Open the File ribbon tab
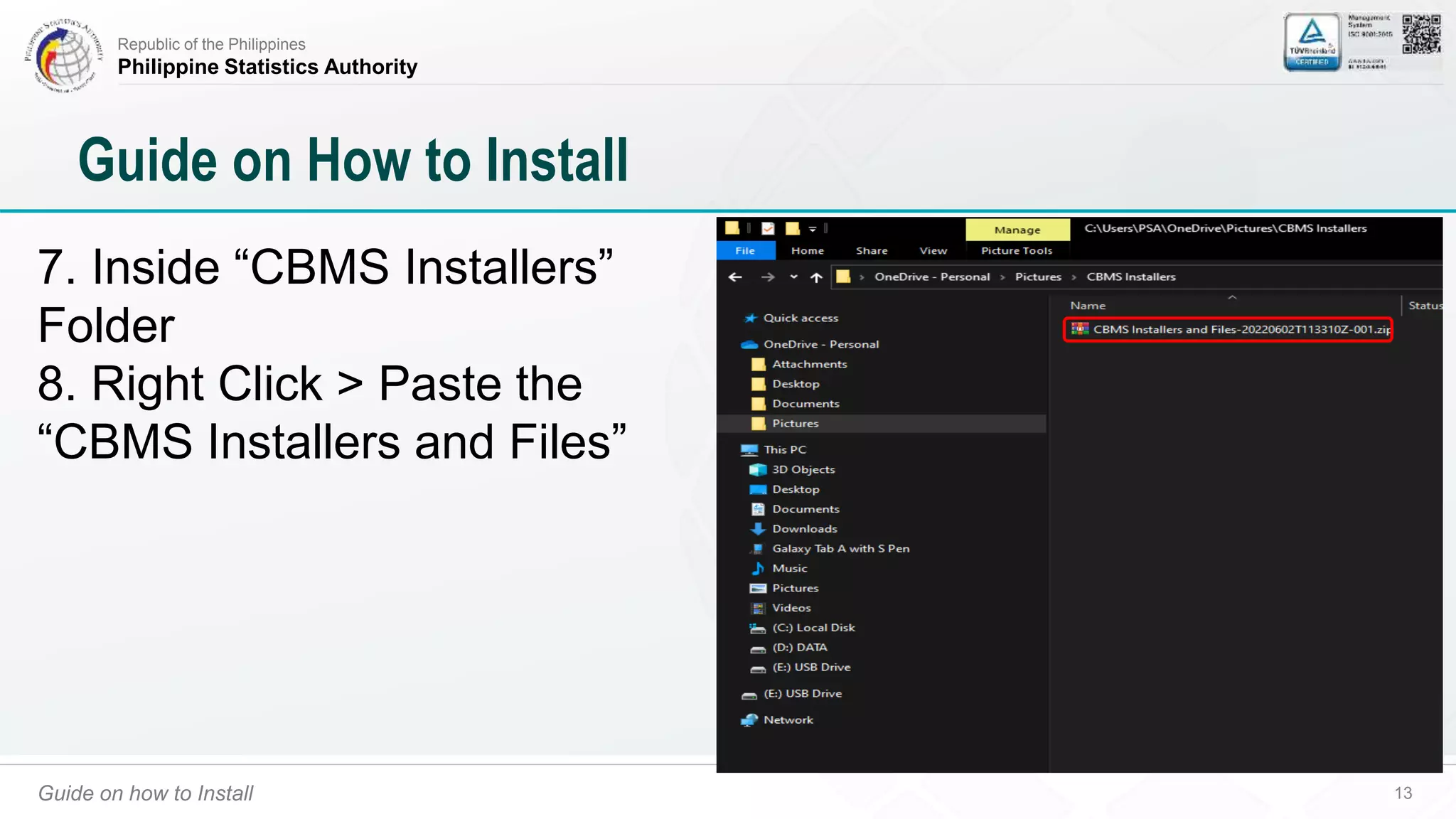 pos(745,250)
